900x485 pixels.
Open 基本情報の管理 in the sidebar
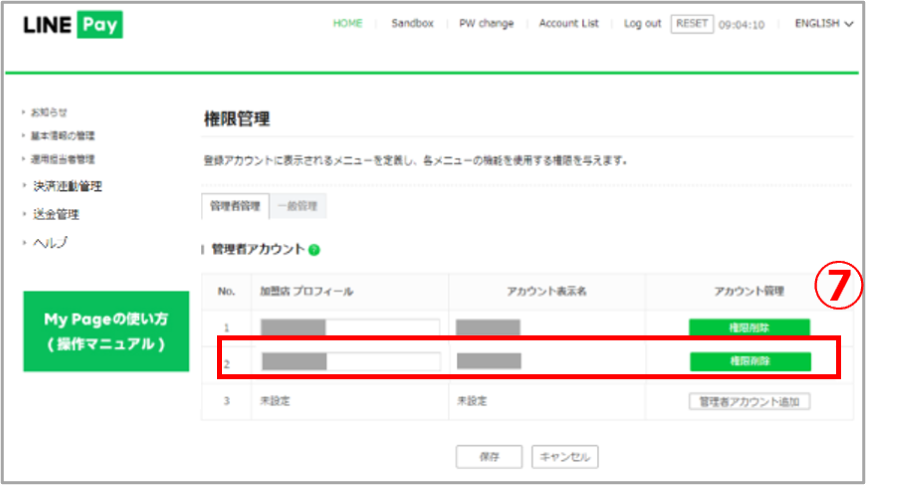pos(63,135)
